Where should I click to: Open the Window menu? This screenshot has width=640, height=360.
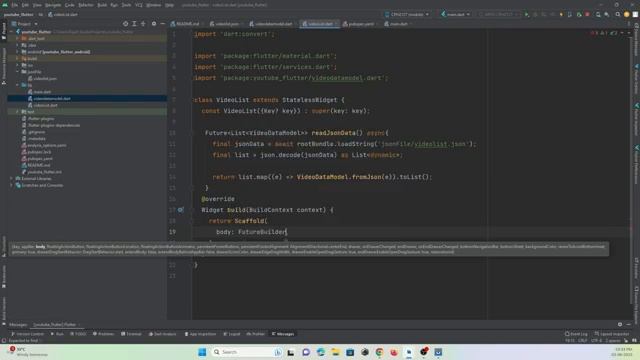pyautogui.click(x=153, y=5)
